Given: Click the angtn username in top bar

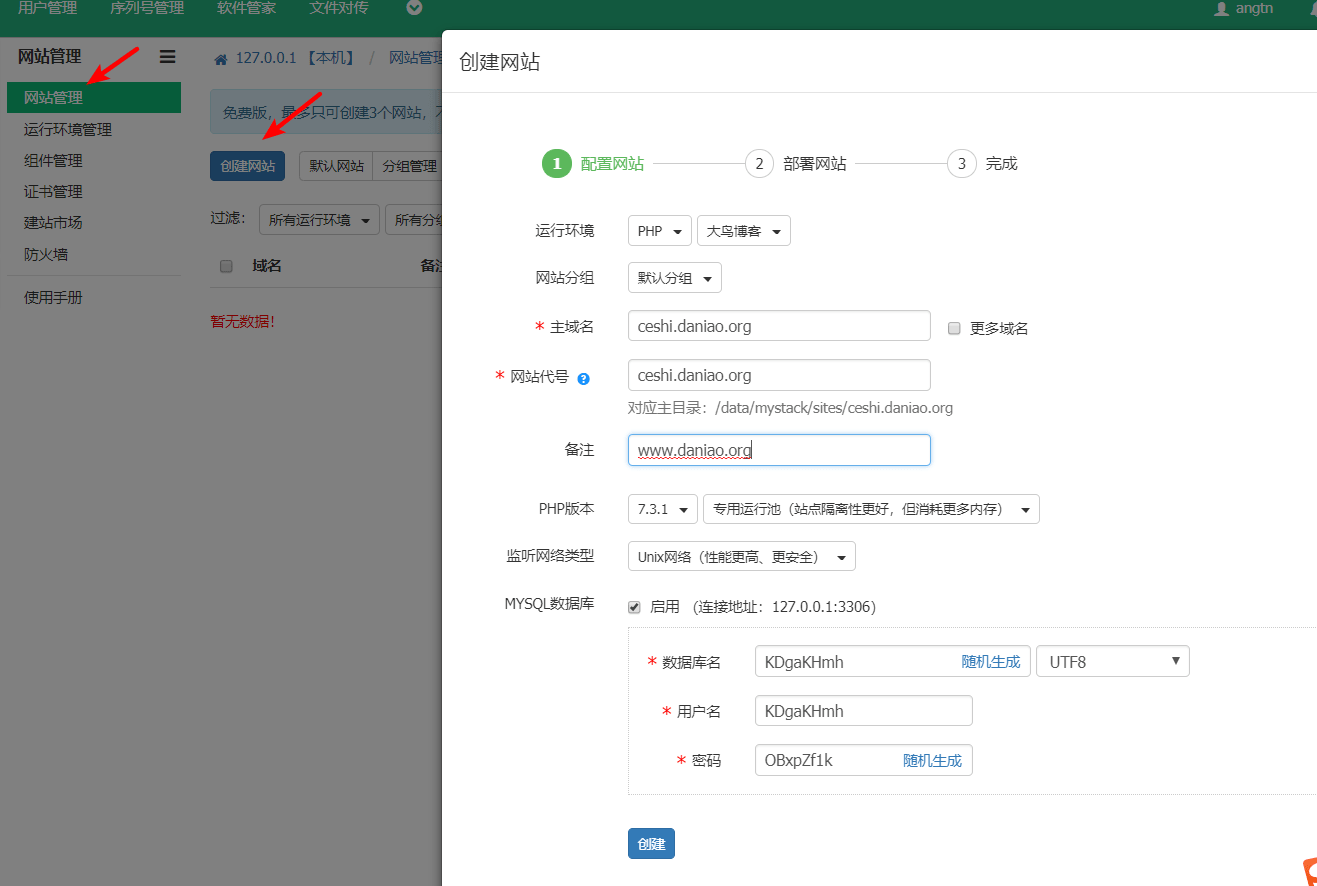Looking at the screenshot, I should click(x=1254, y=8).
